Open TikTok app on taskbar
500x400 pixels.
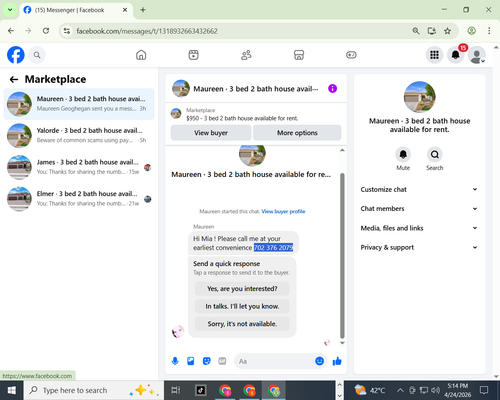[201, 390]
